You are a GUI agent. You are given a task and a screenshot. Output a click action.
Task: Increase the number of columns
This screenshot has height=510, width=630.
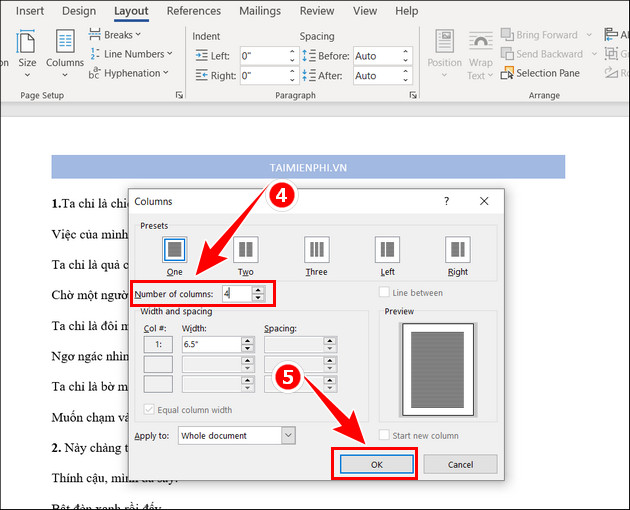pyautogui.click(x=258, y=290)
